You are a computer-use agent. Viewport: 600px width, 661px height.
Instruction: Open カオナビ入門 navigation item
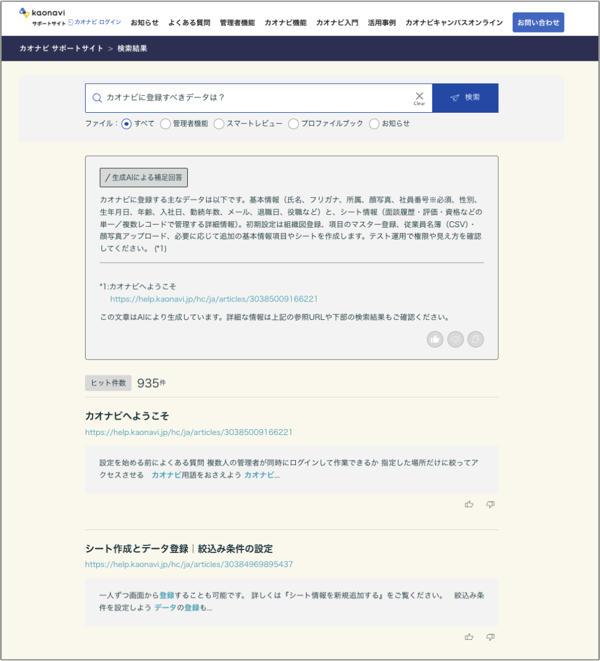pyautogui.click(x=337, y=23)
